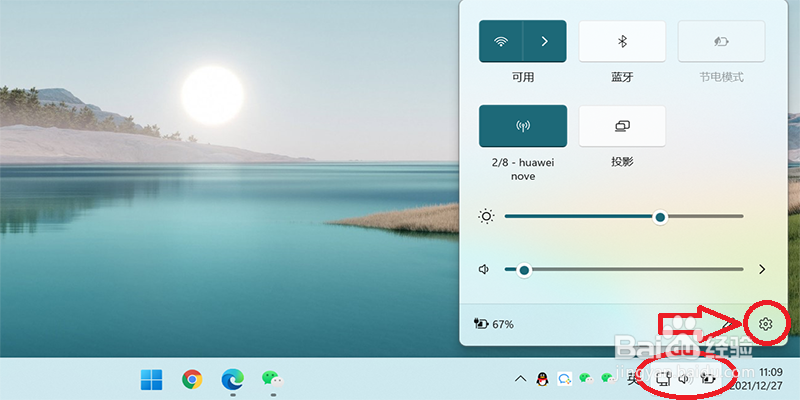This screenshot has height=400, width=800.
Task: Switch input method via 英 indicator
Action: tap(633, 379)
